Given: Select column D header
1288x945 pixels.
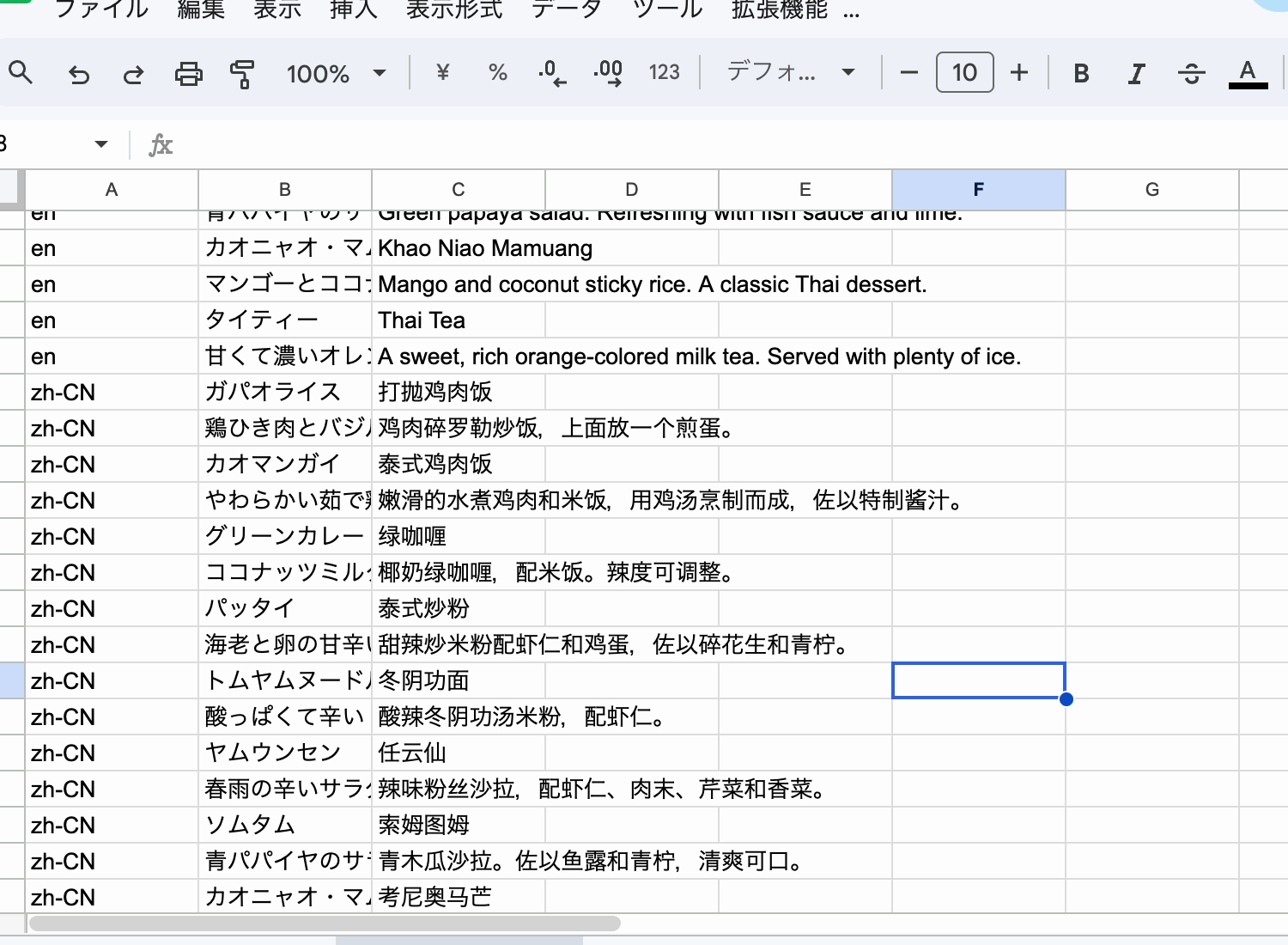Looking at the screenshot, I should pyautogui.click(x=632, y=190).
